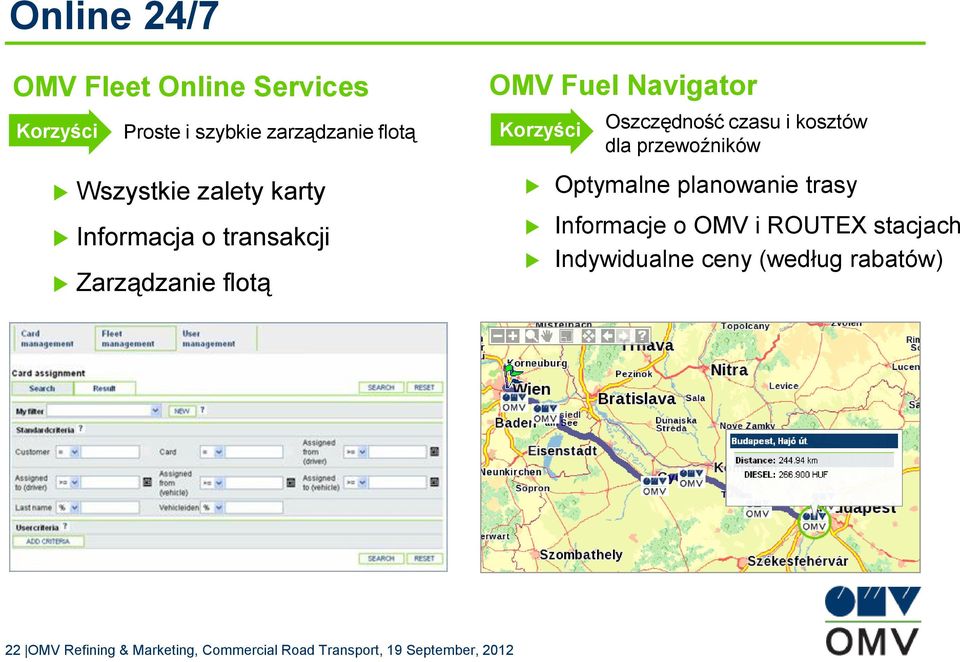
Task: Open calendar for Assigned to (vehicle)
Action: click(434, 482)
